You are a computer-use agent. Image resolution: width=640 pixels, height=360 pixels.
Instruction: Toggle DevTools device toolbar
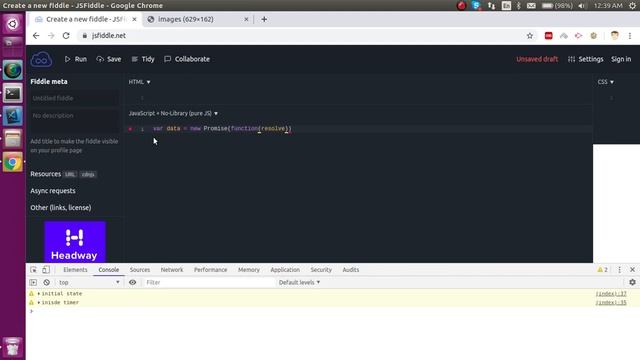pos(46,270)
